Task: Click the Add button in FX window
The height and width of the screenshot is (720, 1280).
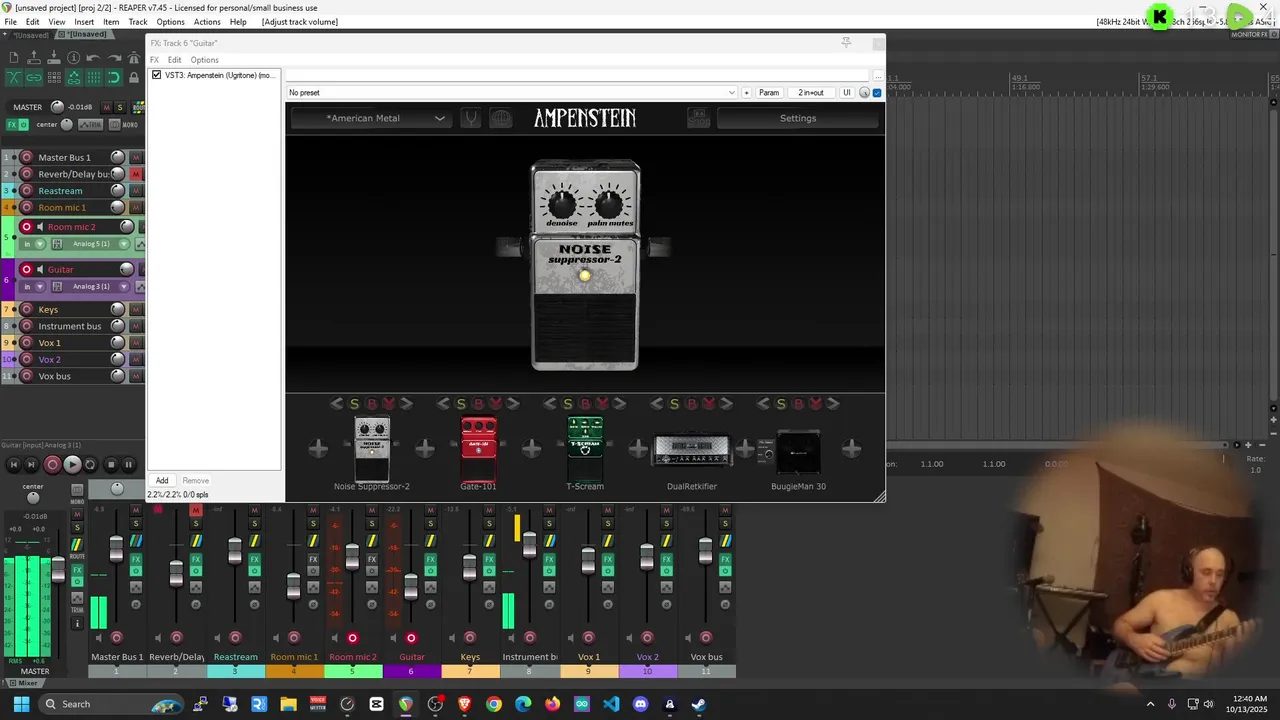Action: (x=162, y=481)
